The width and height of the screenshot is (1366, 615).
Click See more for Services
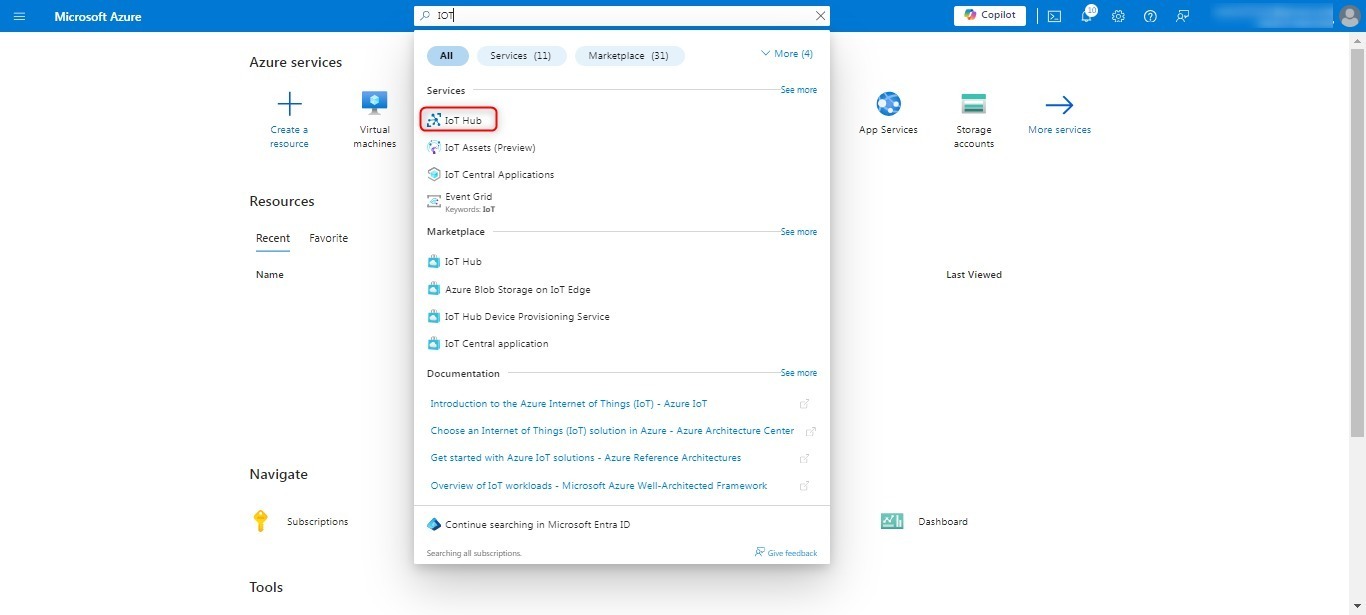coord(798,90)
